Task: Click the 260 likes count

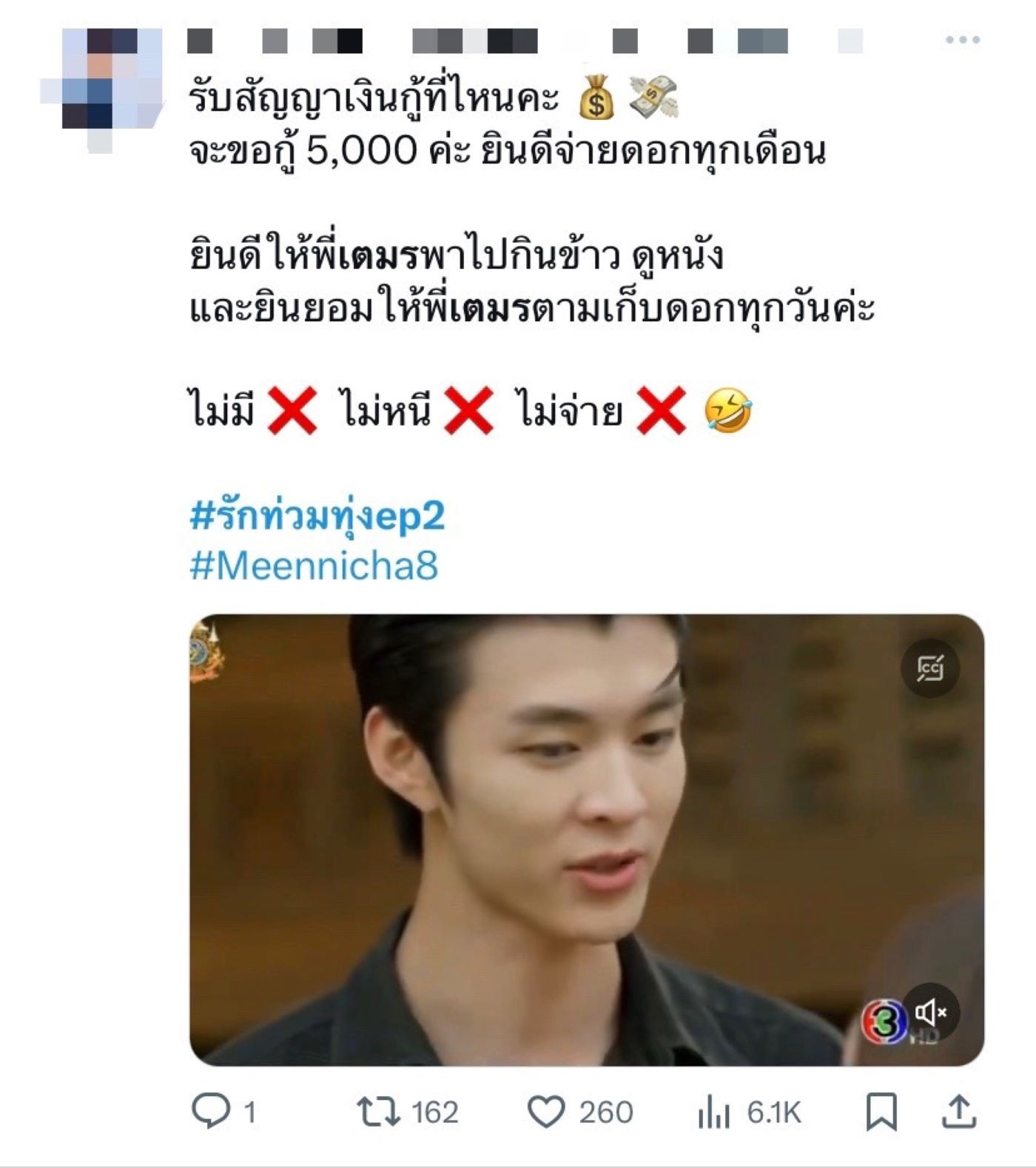Action: click(x=605, y=1112)
